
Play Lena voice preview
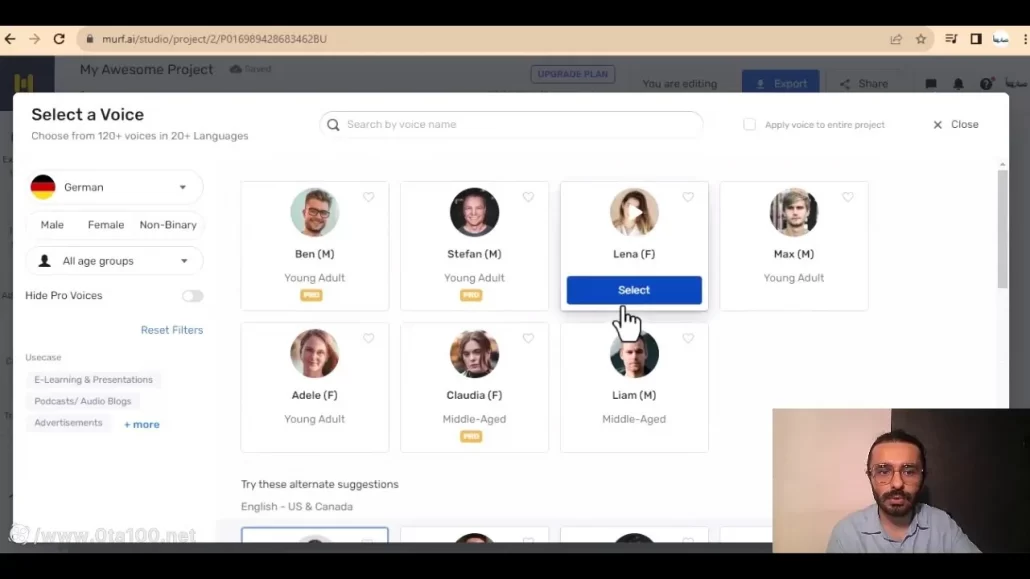click(x=634, y=212)
